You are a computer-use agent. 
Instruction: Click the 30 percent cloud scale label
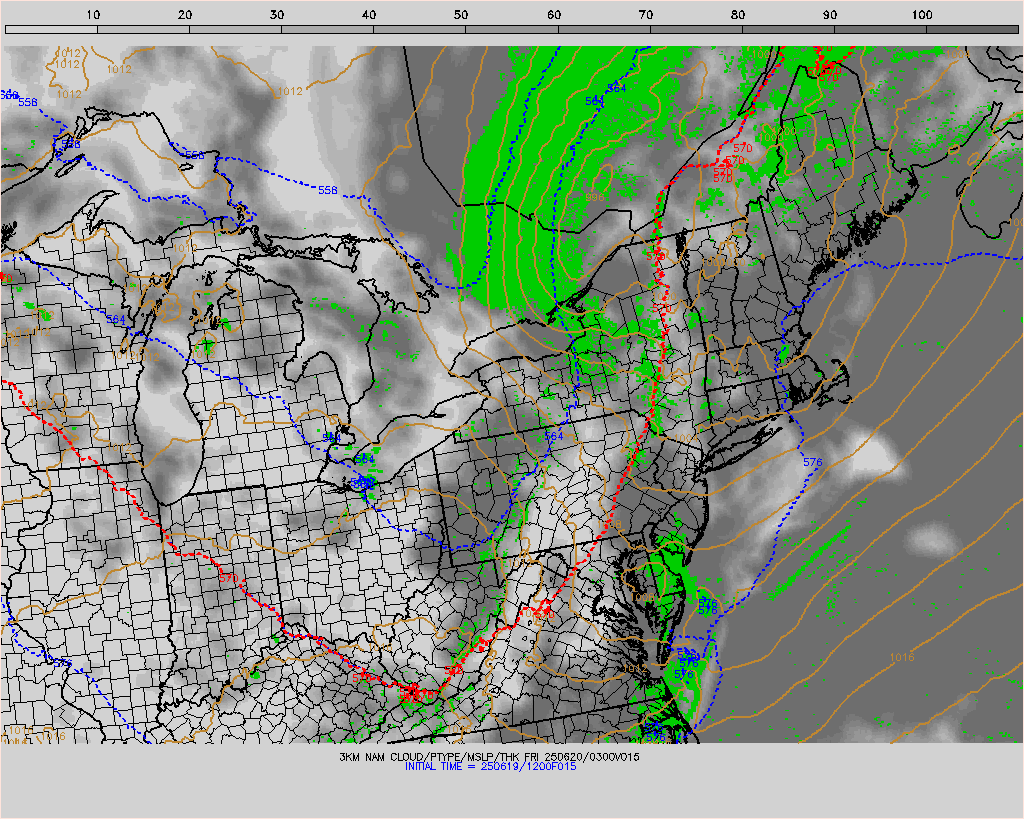(x=277, y=14)
